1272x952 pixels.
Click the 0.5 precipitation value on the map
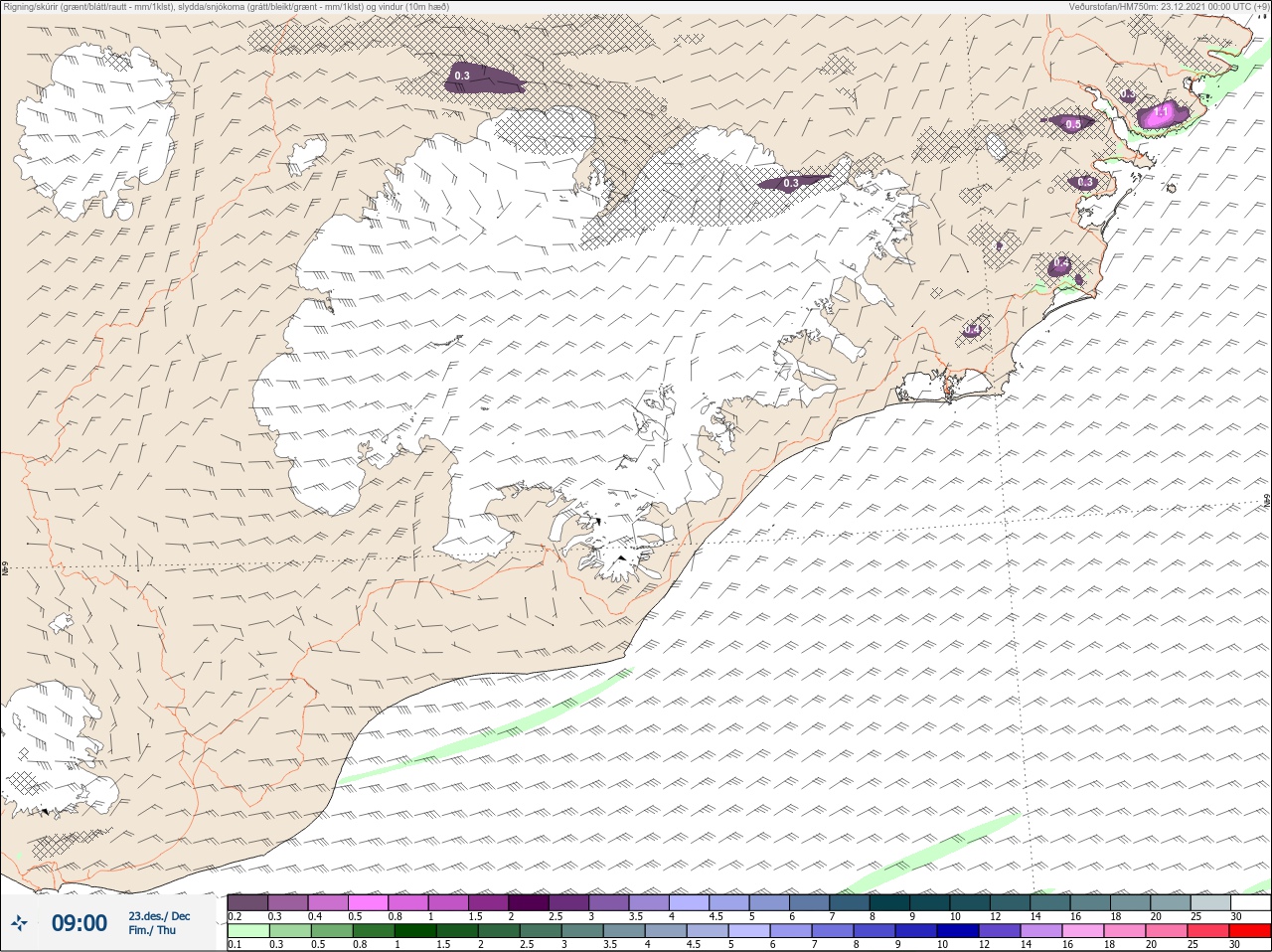(1073, 124)
